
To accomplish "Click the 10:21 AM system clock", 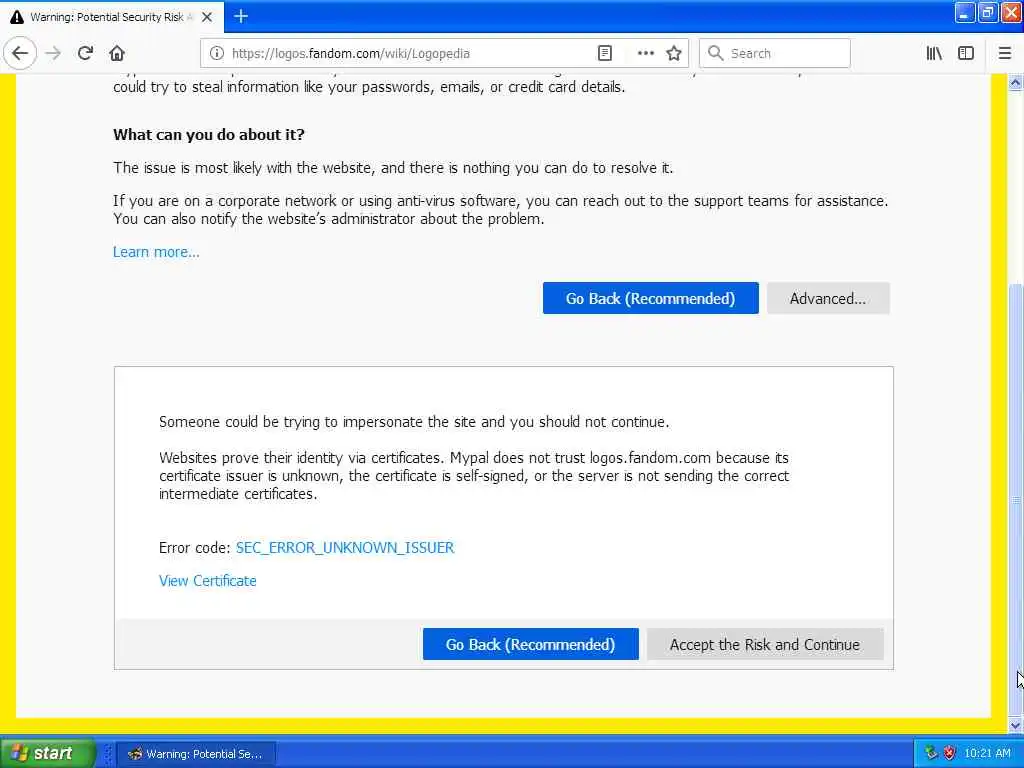I will tap(987, 753).
